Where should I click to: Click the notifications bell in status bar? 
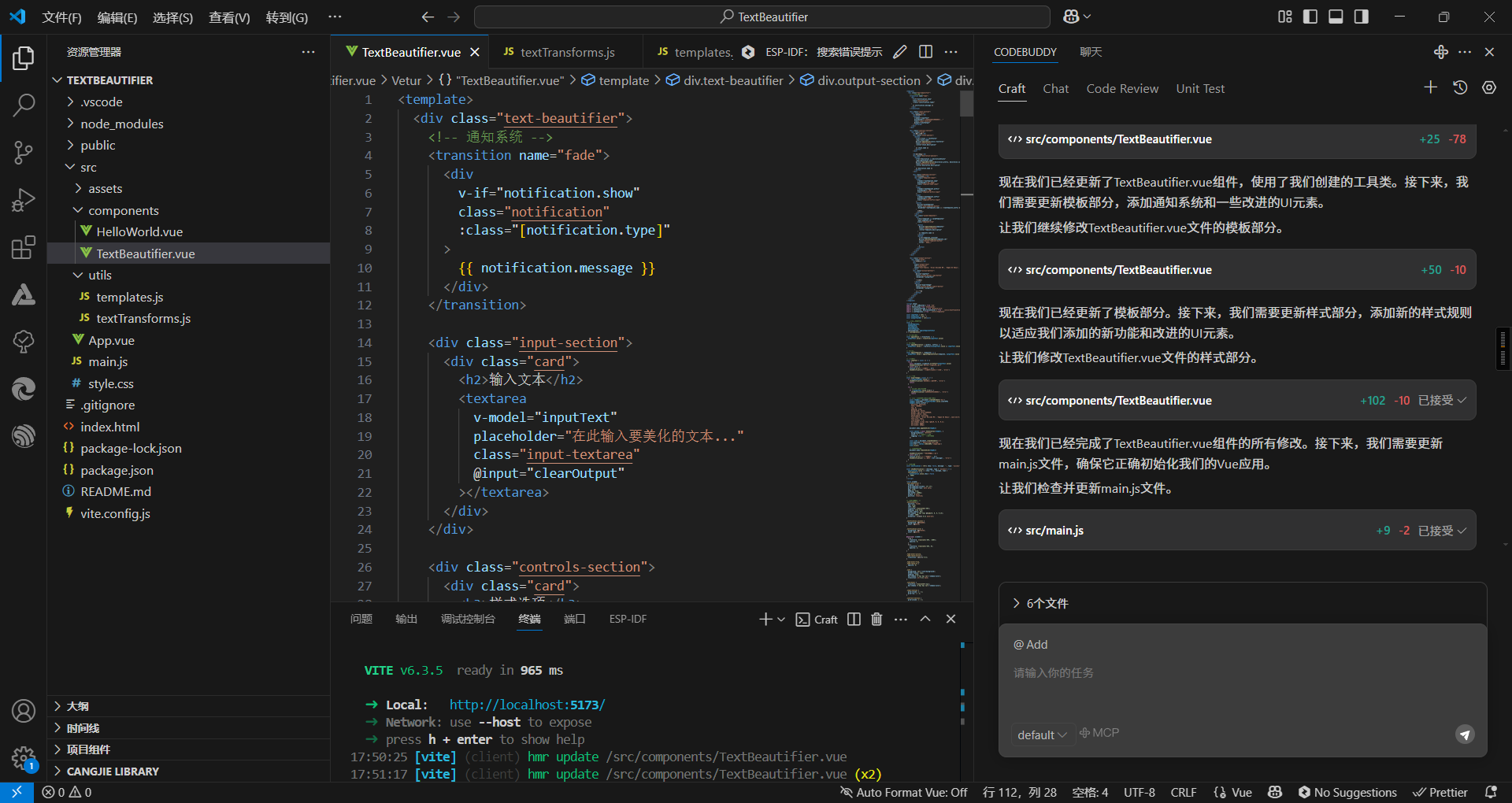pyautogui.click(x=1491, y=792)
